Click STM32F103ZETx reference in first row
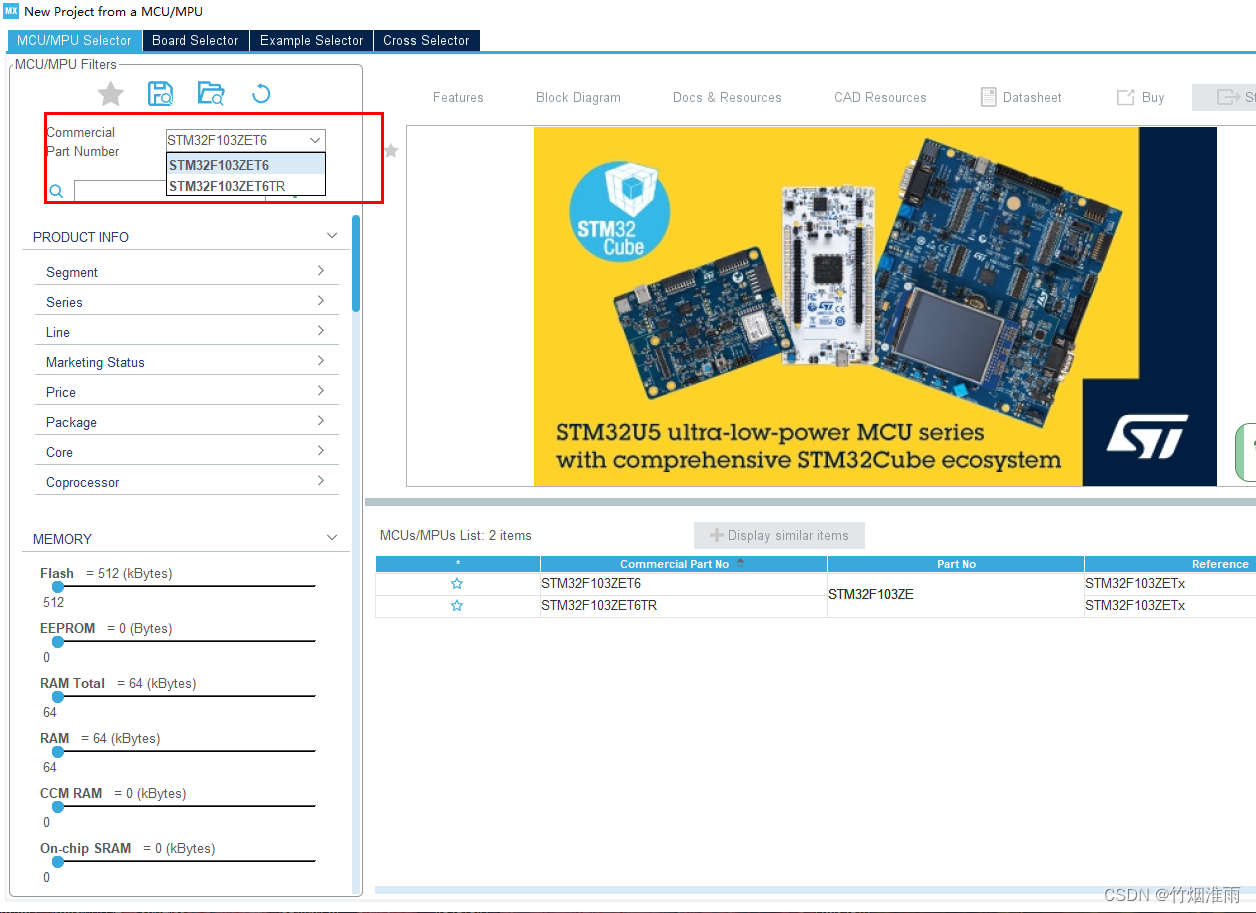The image size is (1256, 913). (x=1170, y=583)
